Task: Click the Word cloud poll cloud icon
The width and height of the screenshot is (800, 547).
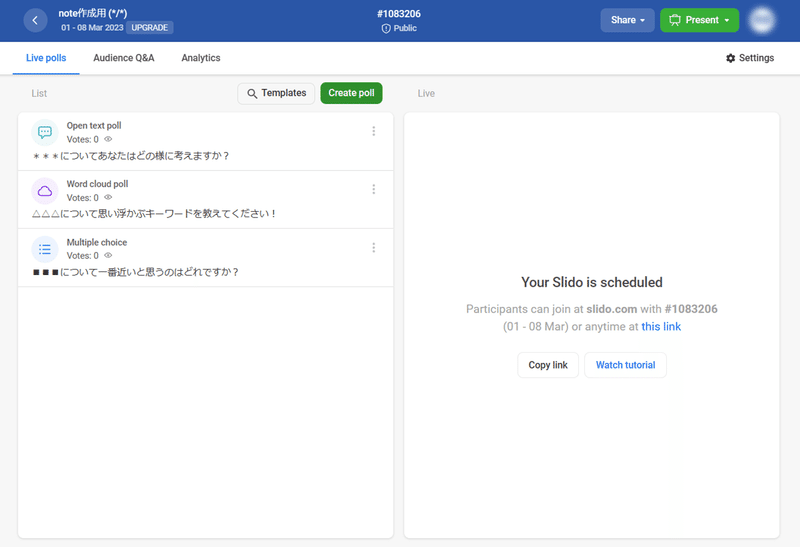Action: click(x=45, y=191)
